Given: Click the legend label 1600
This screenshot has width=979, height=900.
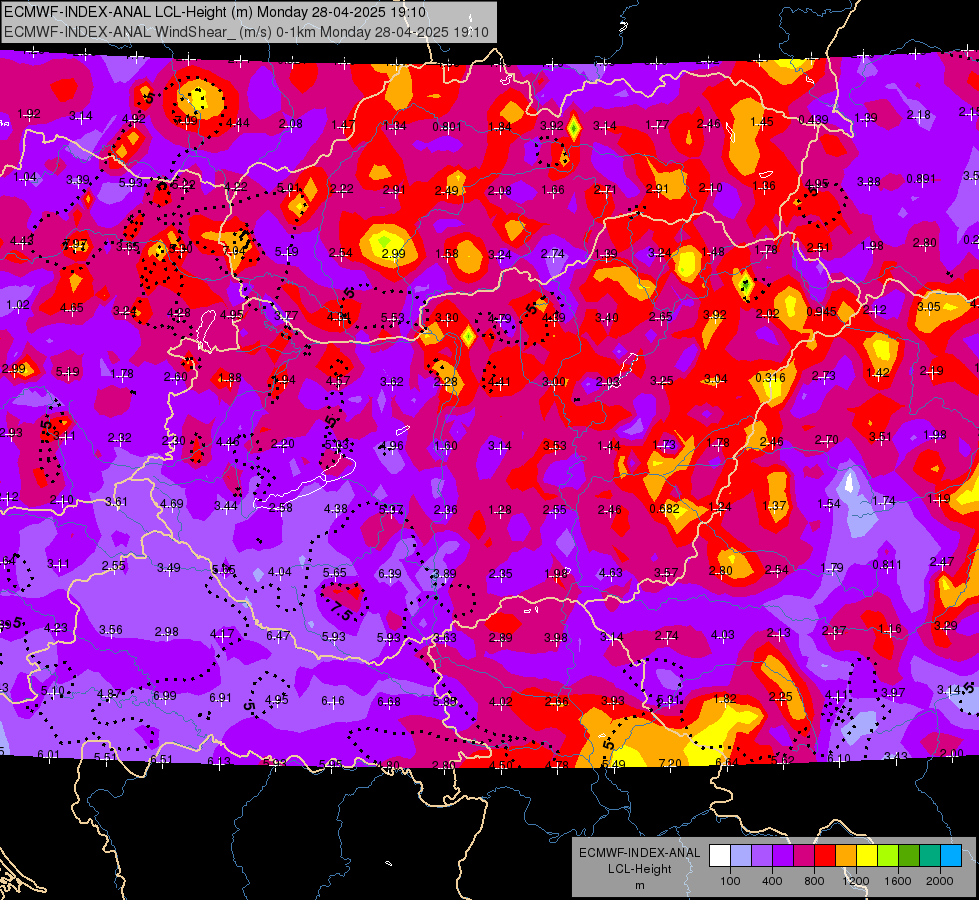Looking at the screenshot, I should coord(898,881).
